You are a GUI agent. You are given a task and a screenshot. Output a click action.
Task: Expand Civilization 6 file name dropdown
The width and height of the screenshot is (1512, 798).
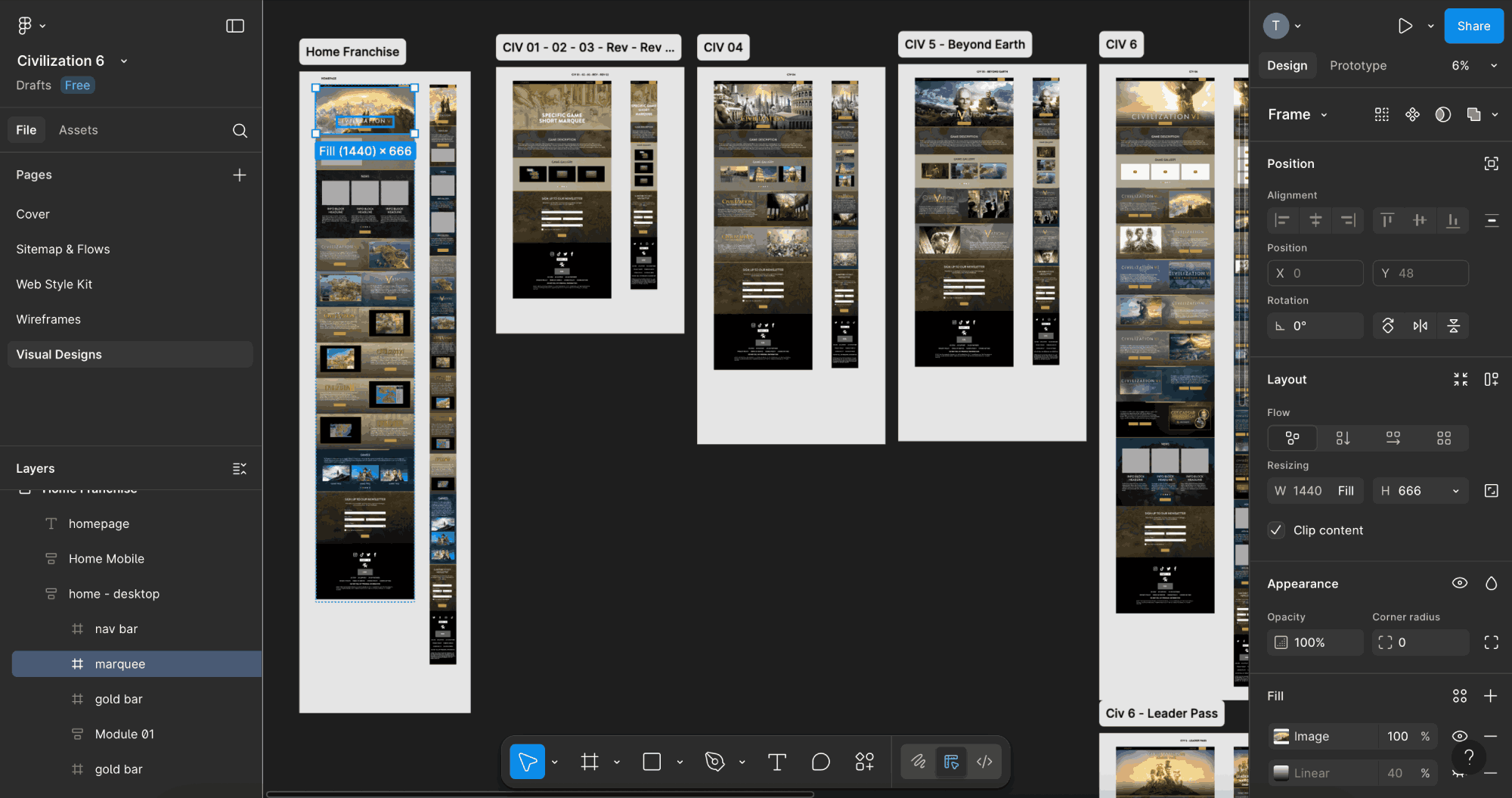tap(124, 61)
